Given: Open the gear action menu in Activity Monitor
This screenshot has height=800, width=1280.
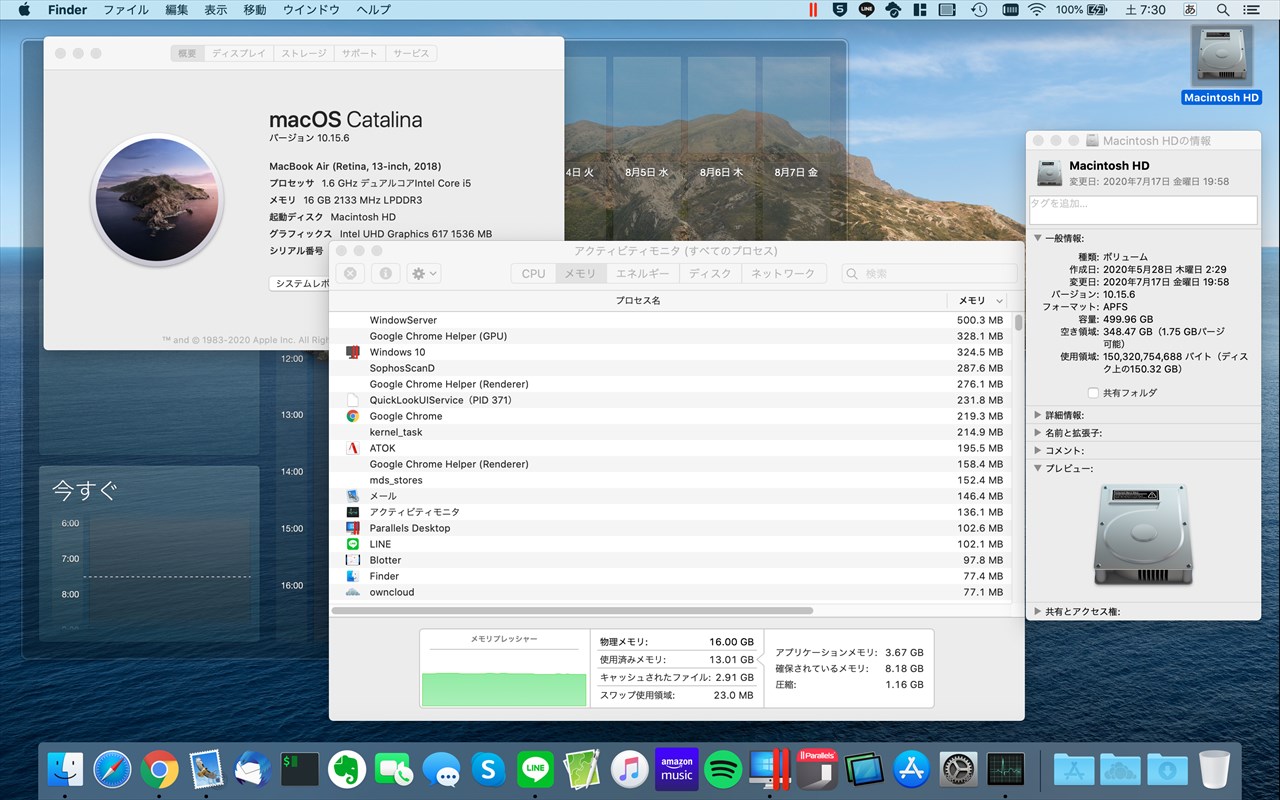Looking at the screenshot, I should [x=424, y=273].
